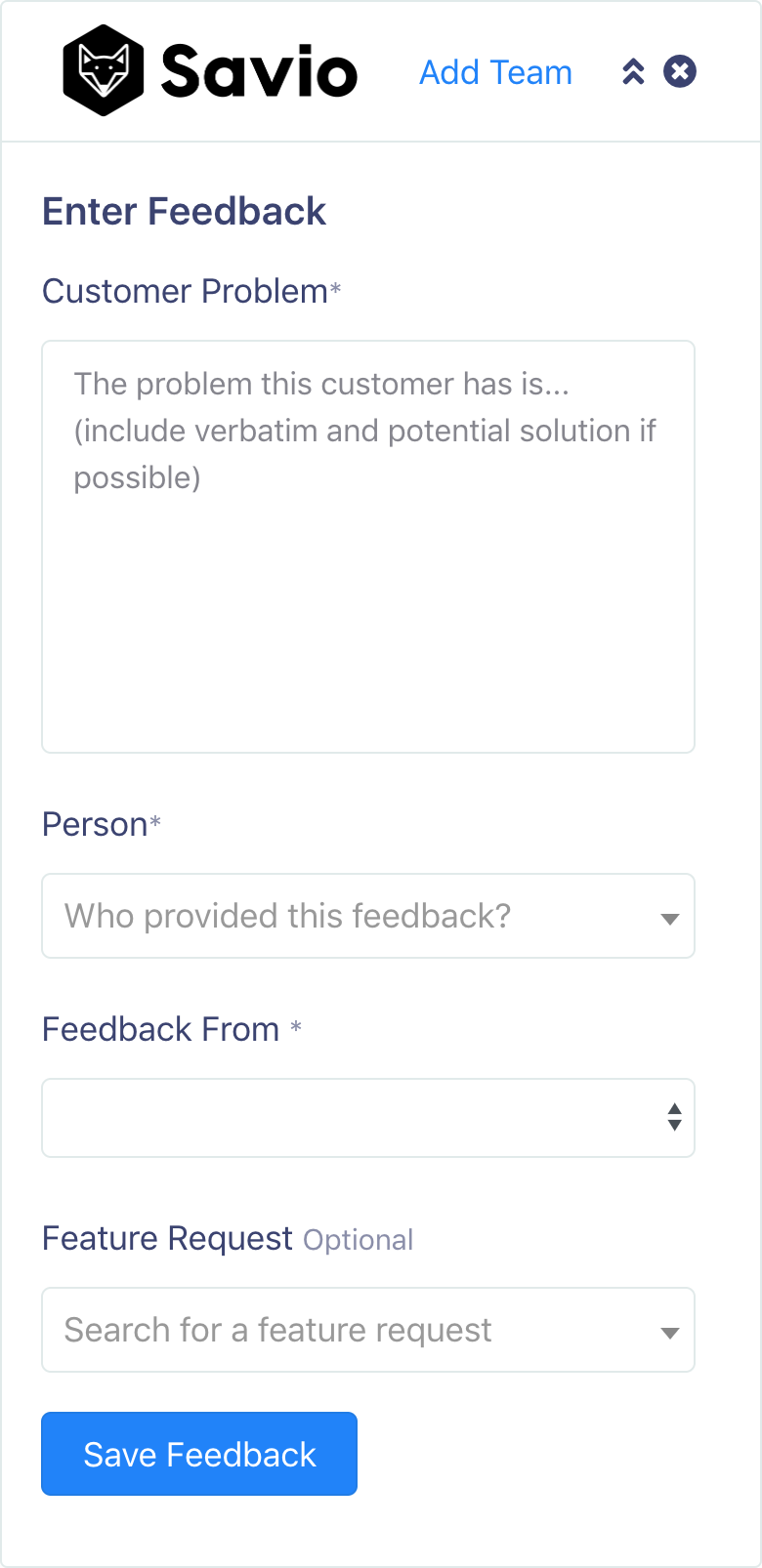762x1568 pixels.
Task: Click the Feedback From label
Action: (x=161, y=1029)
